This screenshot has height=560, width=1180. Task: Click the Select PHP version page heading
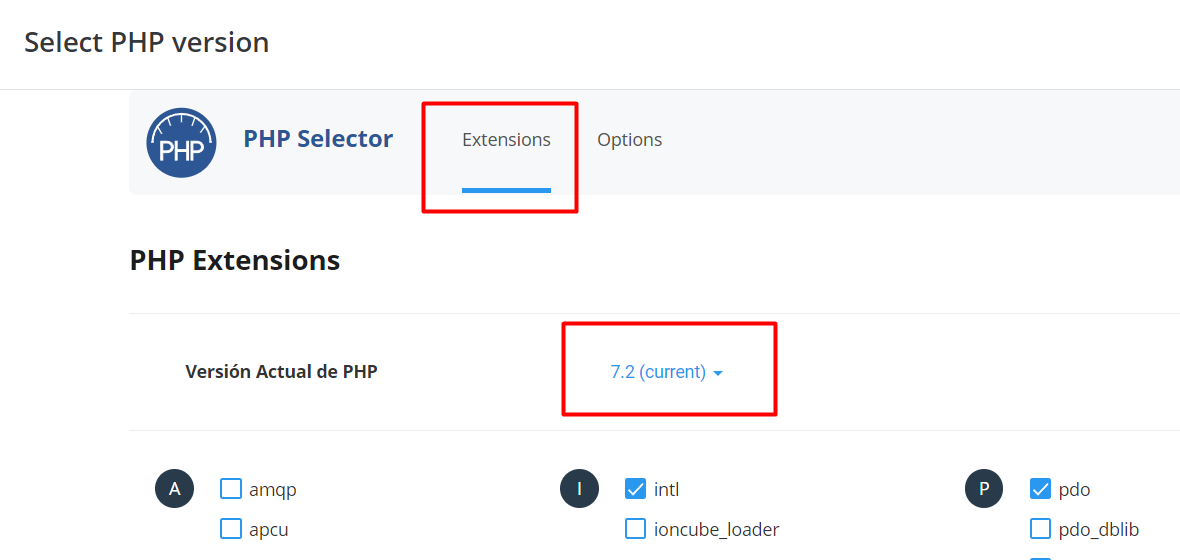[147, 42]
